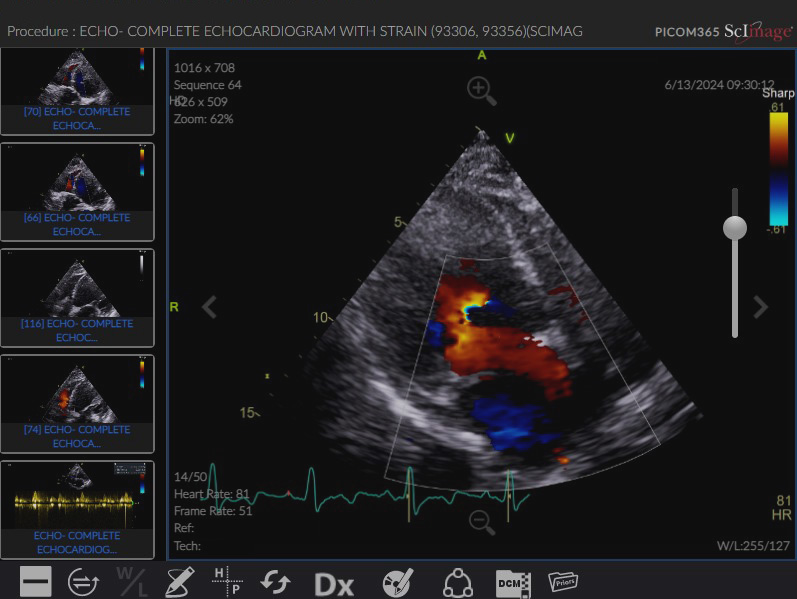Screen dimensions: 797x599
Task: Open the Dx diagnosis tool
Action: 334,583
